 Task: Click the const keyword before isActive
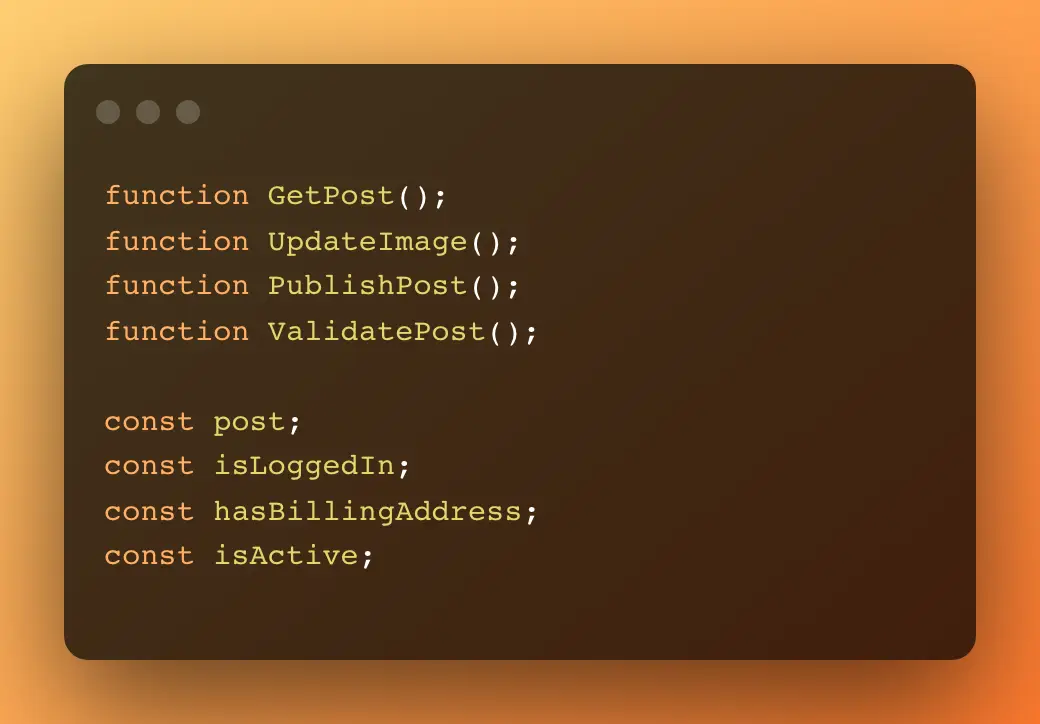point(149,555)
